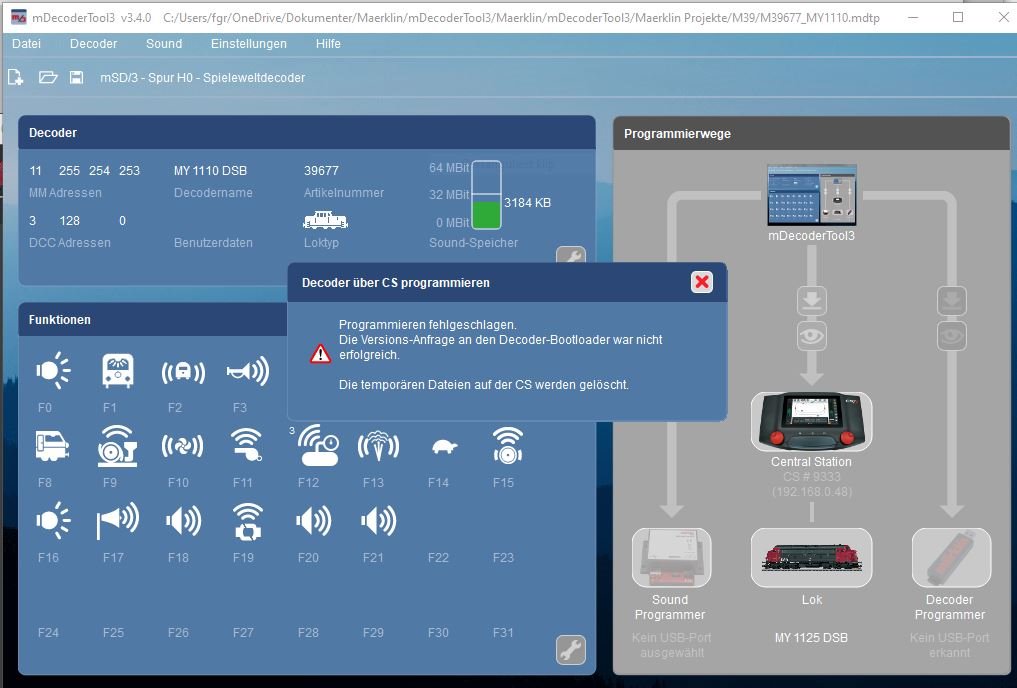Click download icon on Decoder Programmer path
Image resolution: width=1017 pixels, height=688 pixels.
pyautogui.click(x=951, y=302)
